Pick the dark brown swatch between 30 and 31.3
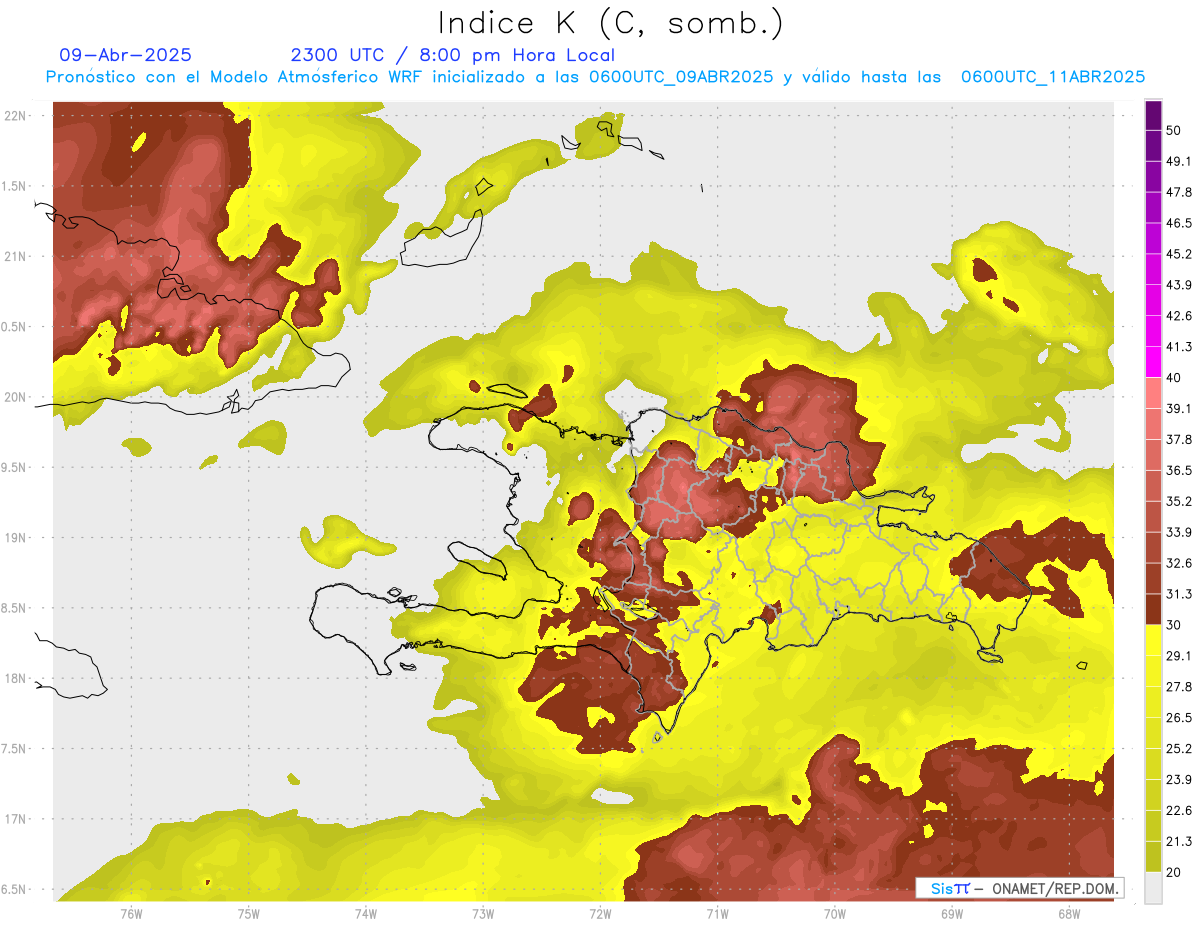Viewport: 1200px width, 927px height. 1153,610
